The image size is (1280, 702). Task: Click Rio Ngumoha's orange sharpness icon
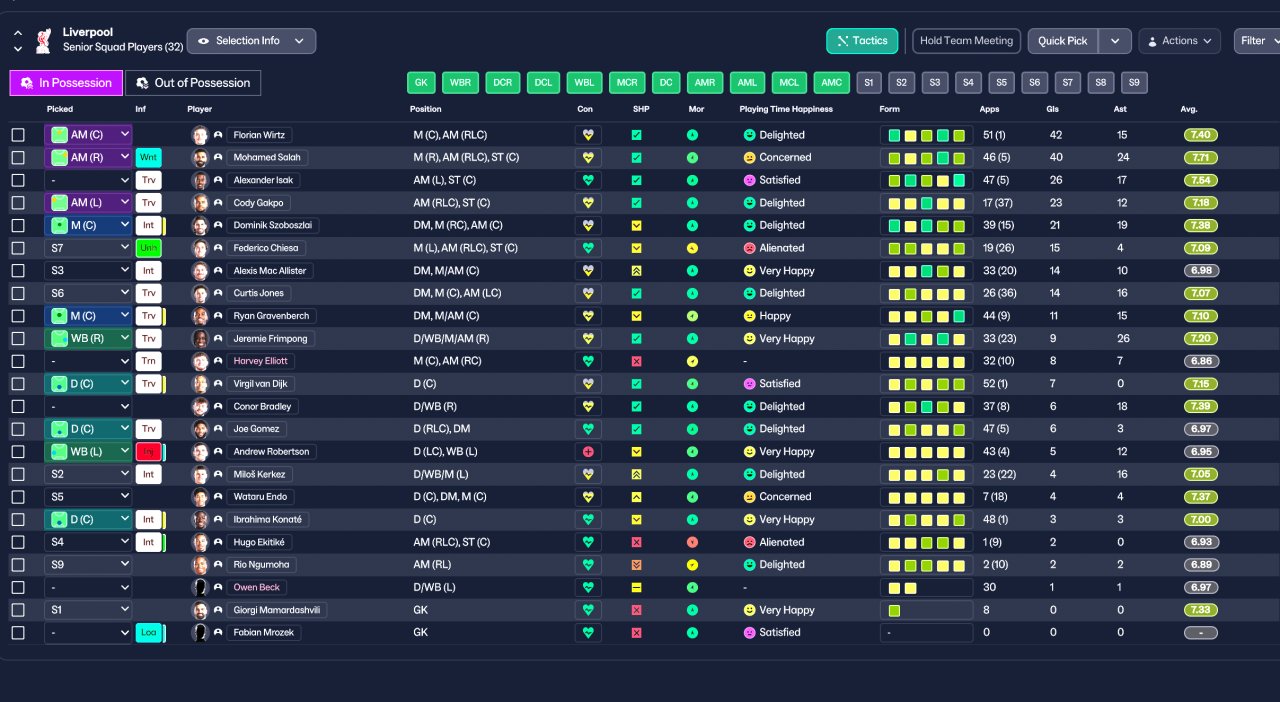(x=637, y=565)
